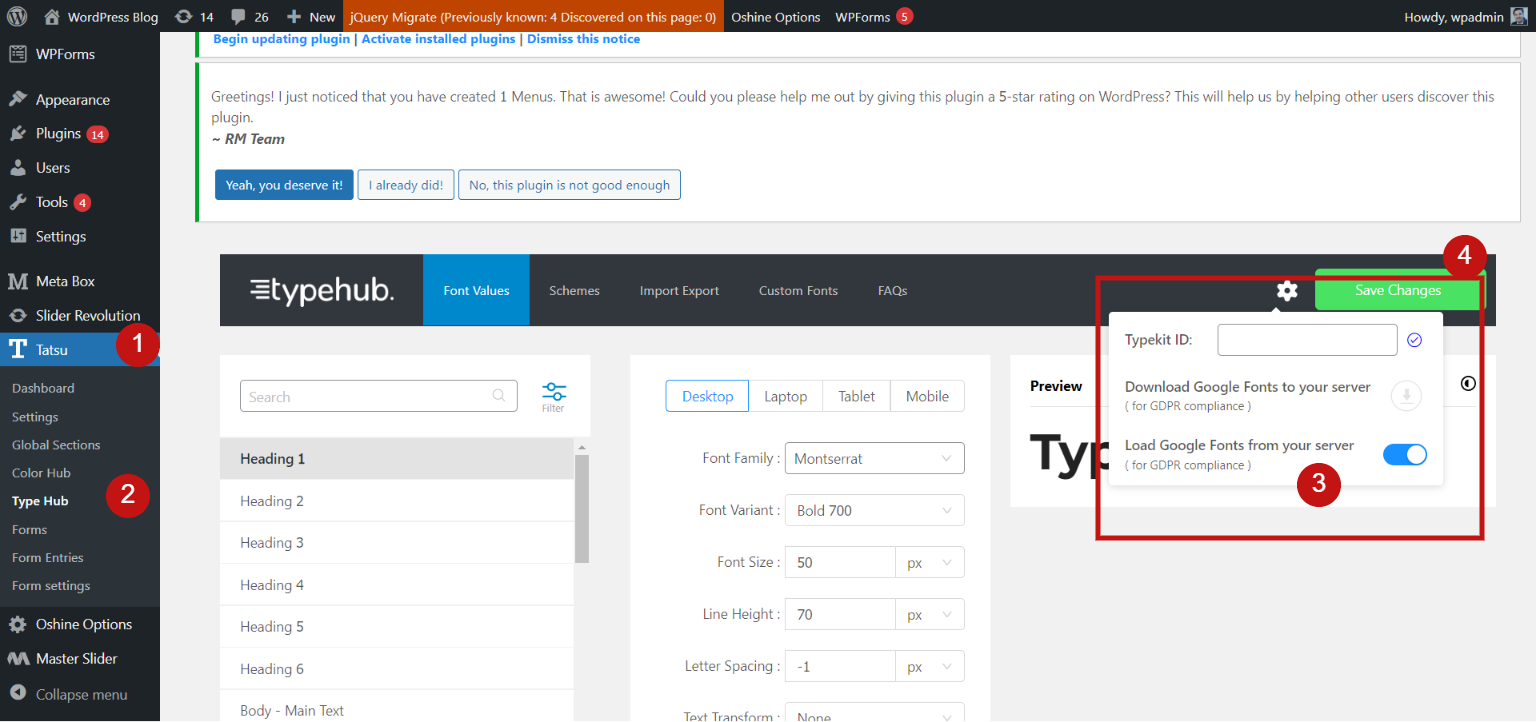The image size is (1536, 722).
Task: Open the Users sidebar menu
Action: click(80, 167)
